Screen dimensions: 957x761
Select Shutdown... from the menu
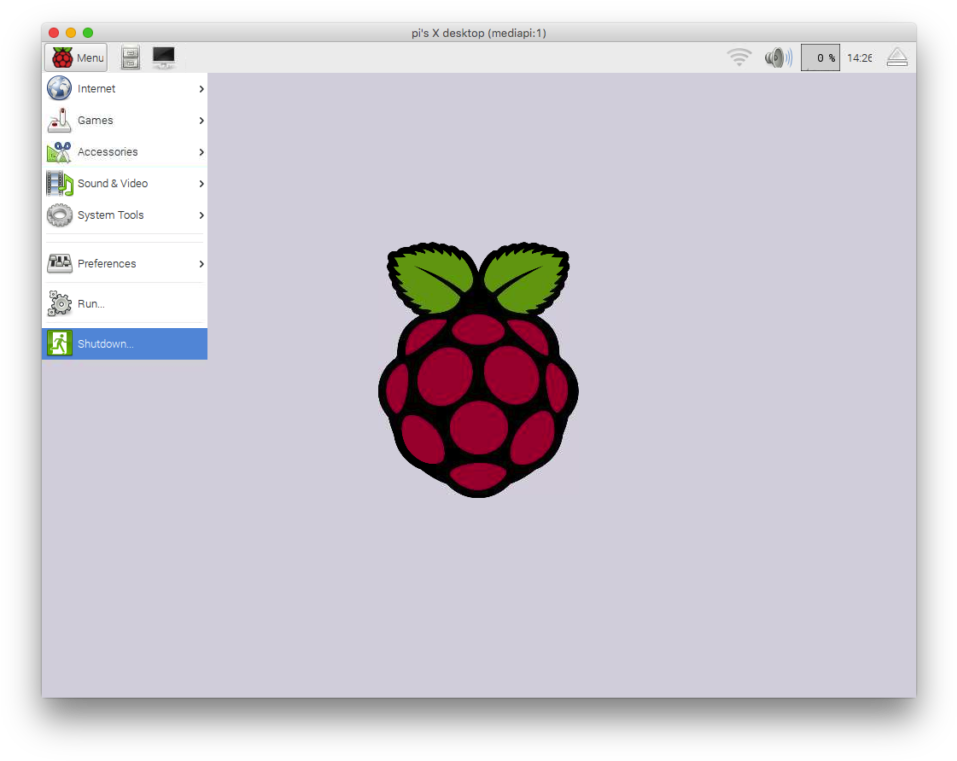pos(125,344)
